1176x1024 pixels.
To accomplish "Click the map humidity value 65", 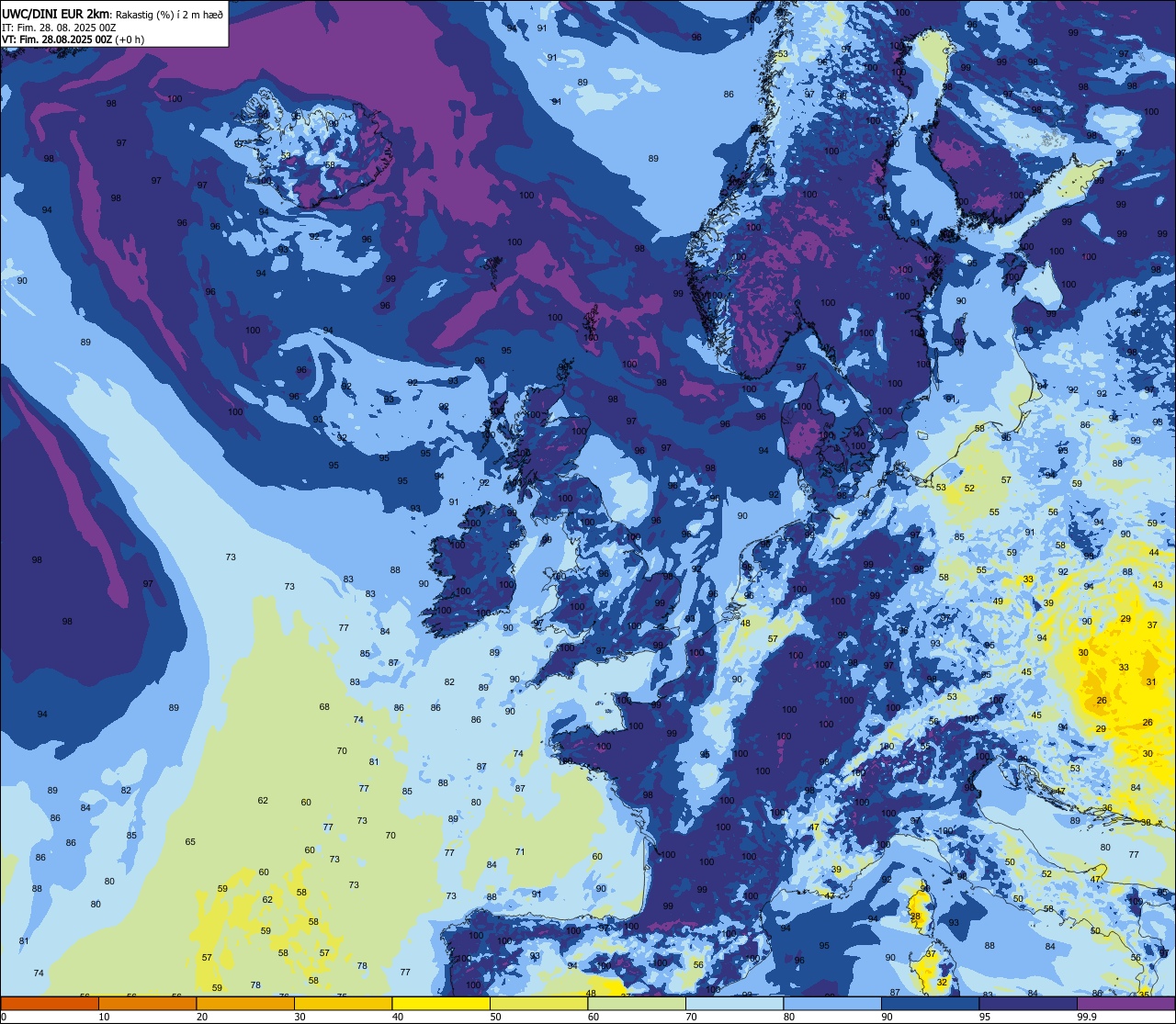I will click(190, 841).
